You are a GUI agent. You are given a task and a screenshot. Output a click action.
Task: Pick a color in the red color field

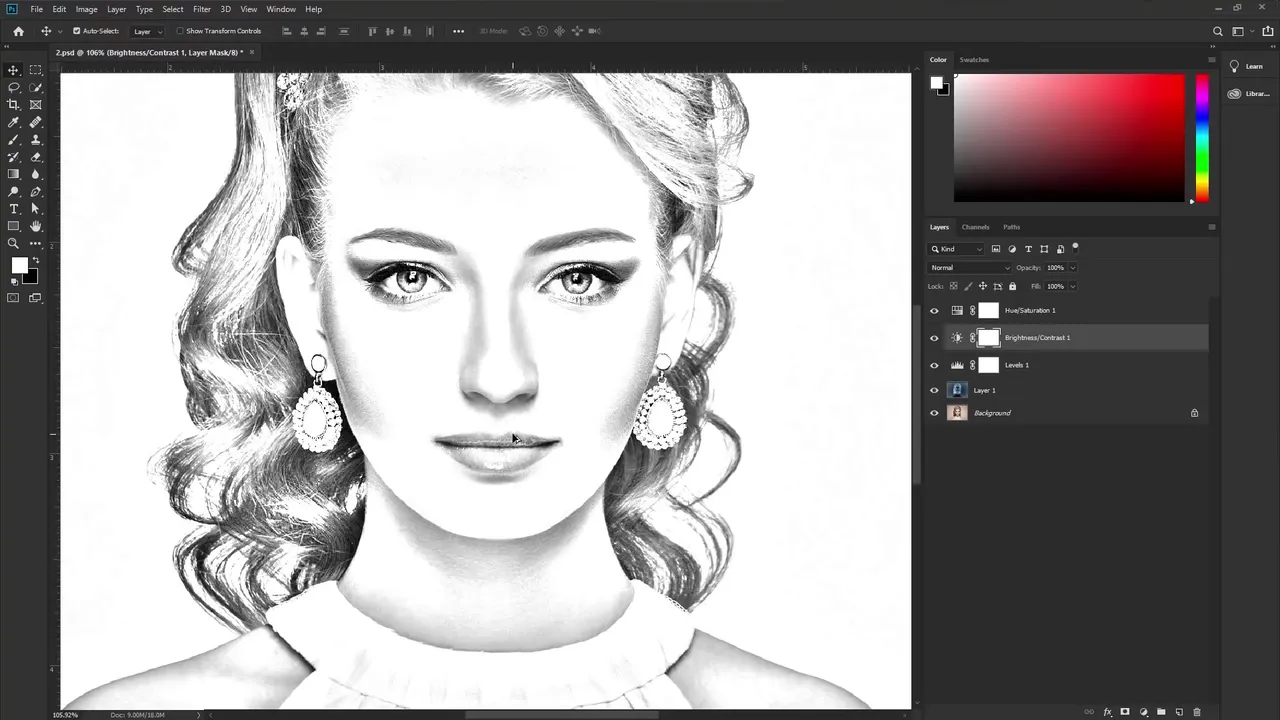pos(1069,139)
